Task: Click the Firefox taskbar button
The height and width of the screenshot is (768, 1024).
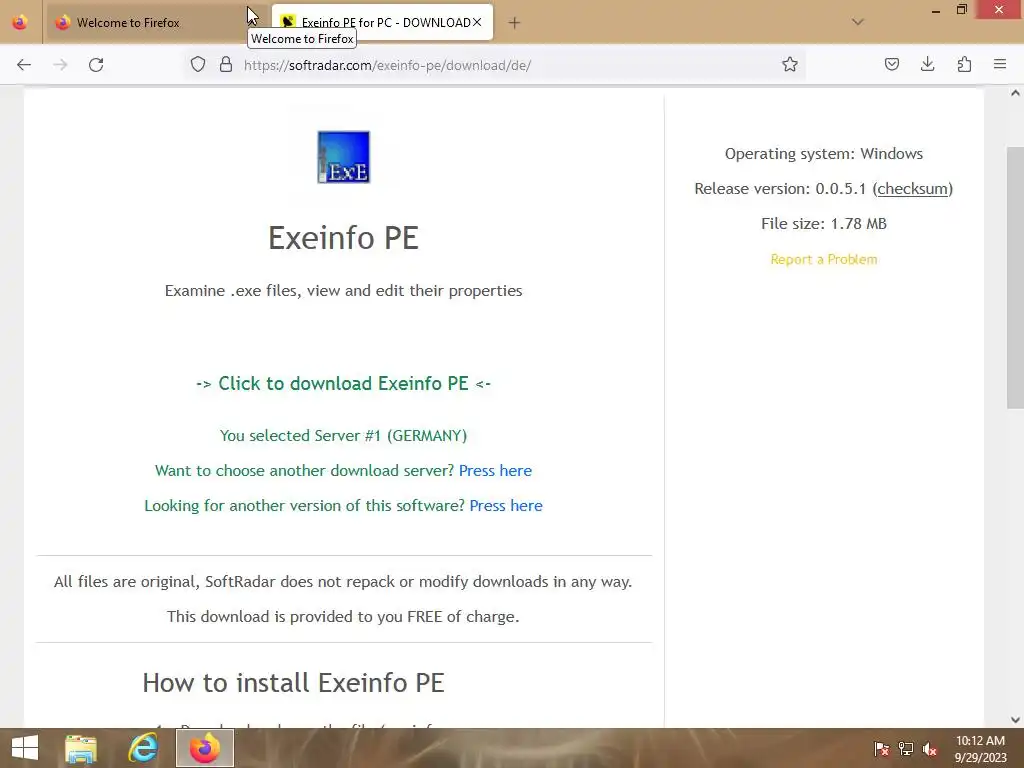Action: (205, 748)
